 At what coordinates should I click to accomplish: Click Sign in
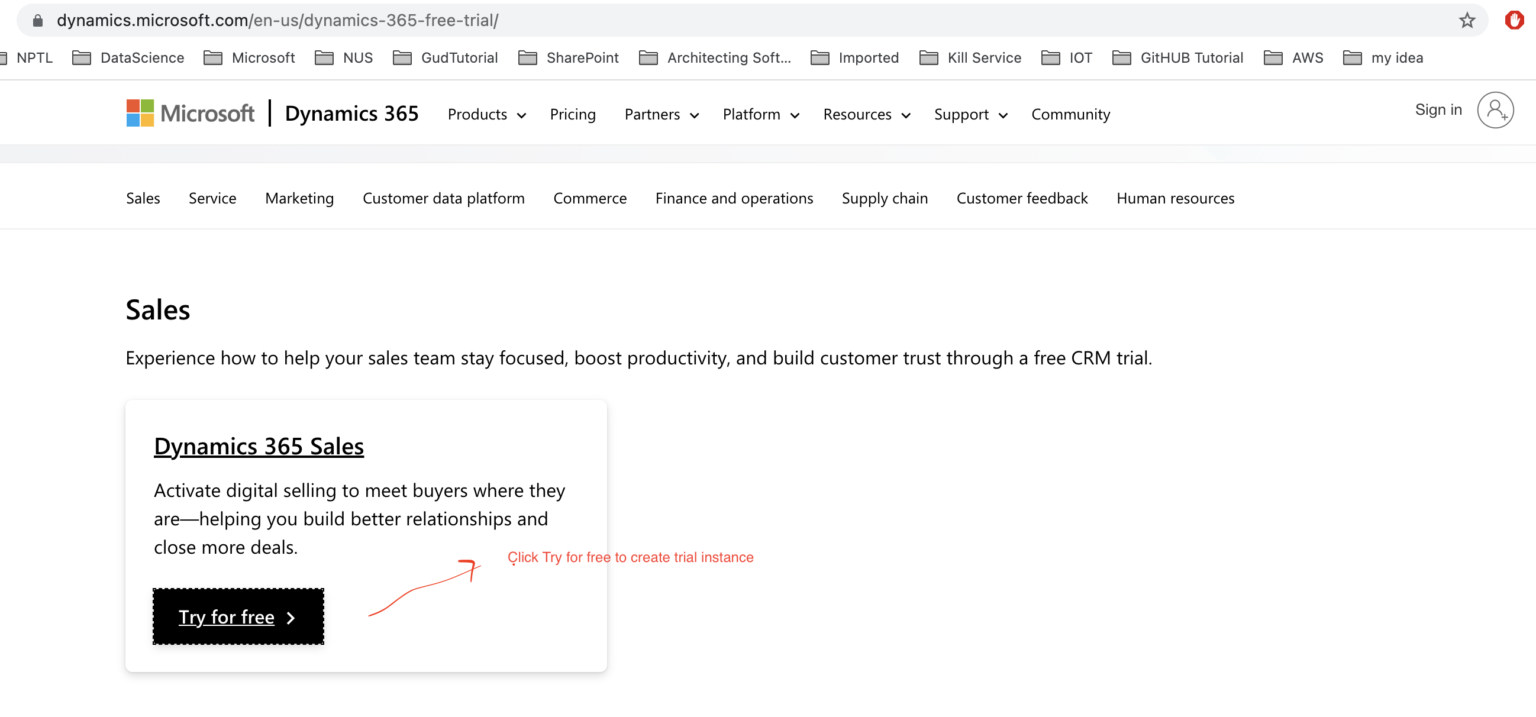[1438, 110]
